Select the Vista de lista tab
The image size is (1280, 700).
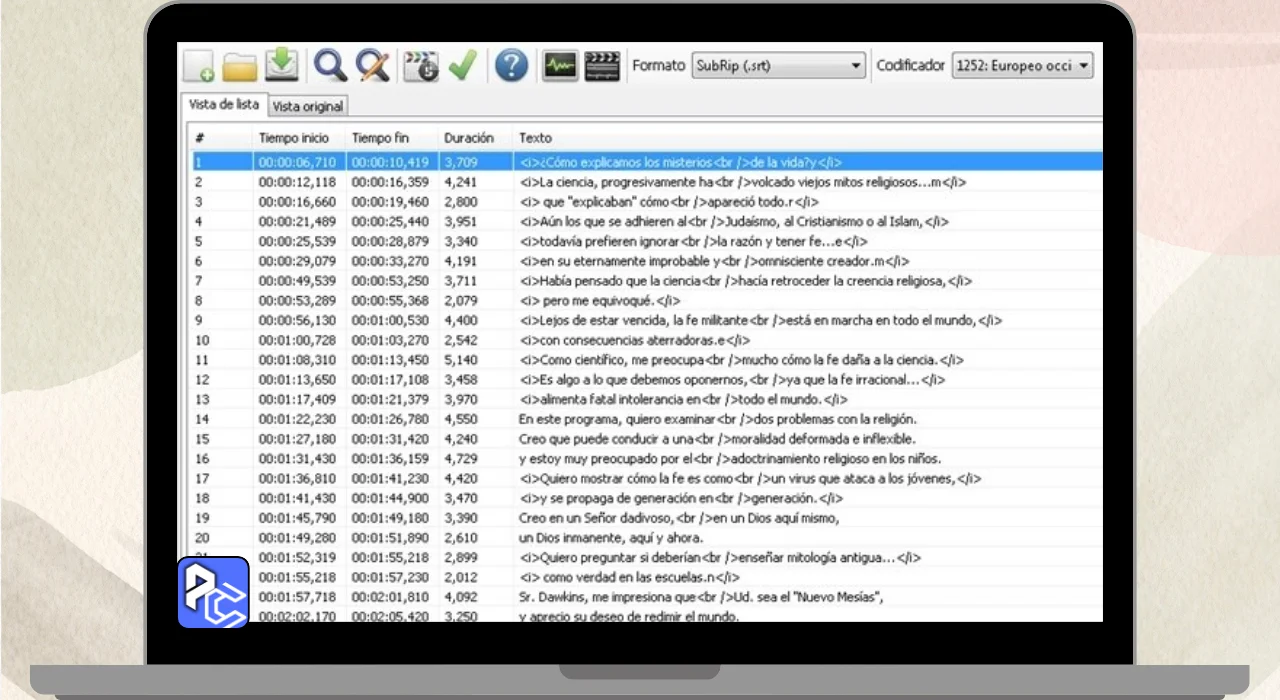(x=224, y=105)
